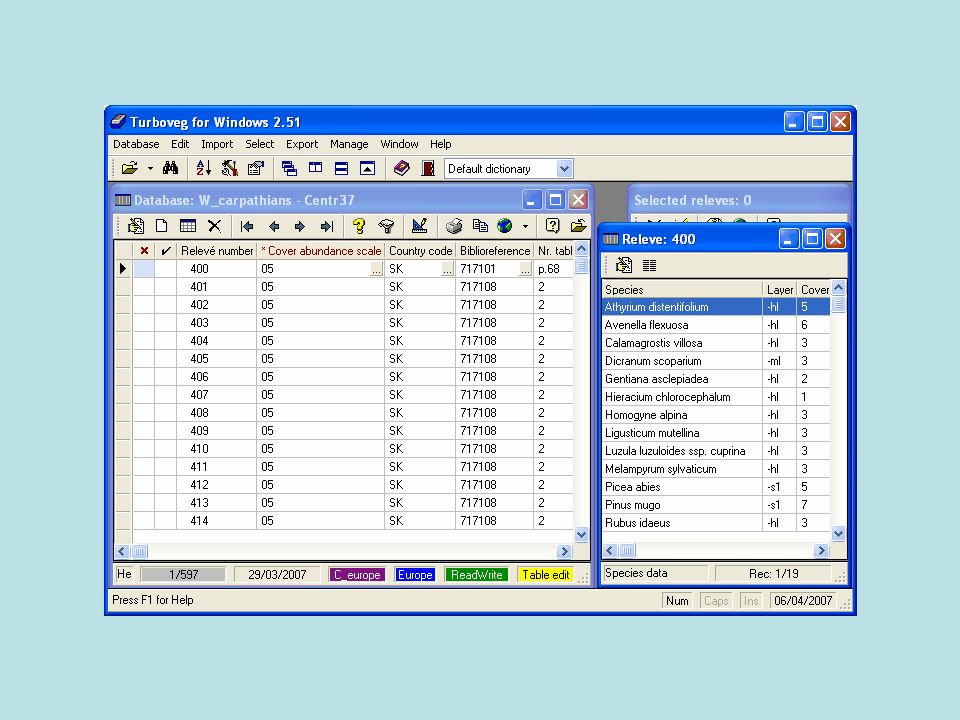This screenshot has width=960, height=720.
Task: Cascade windows using main toolbar icon
Action: [x=289, y=168]
